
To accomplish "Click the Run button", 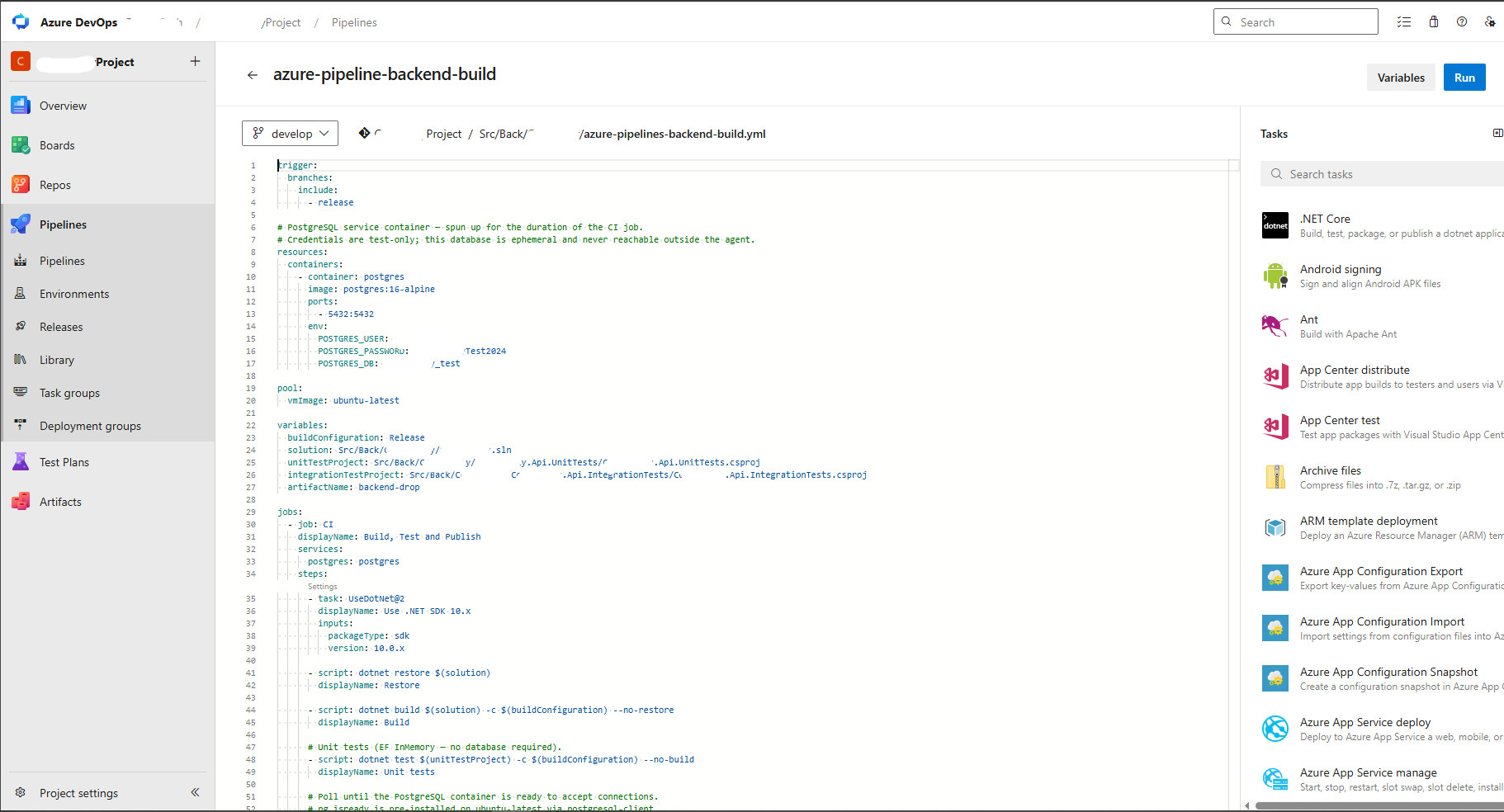I will coord(1464,78).
